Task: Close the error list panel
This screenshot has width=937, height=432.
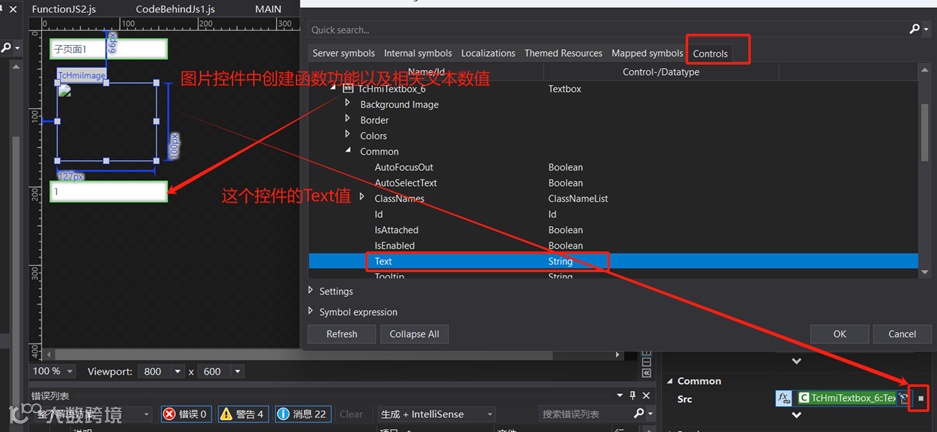Action: (645, 396)
